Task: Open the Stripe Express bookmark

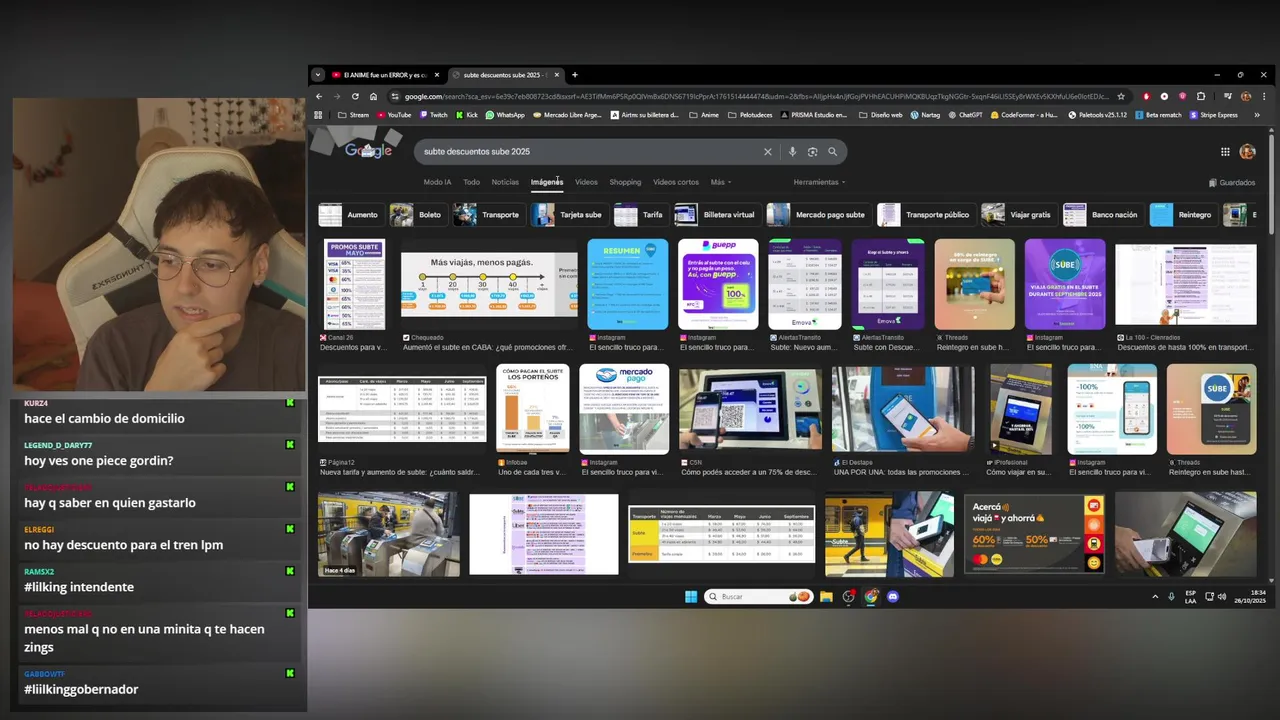Action: click(1213, 115)
